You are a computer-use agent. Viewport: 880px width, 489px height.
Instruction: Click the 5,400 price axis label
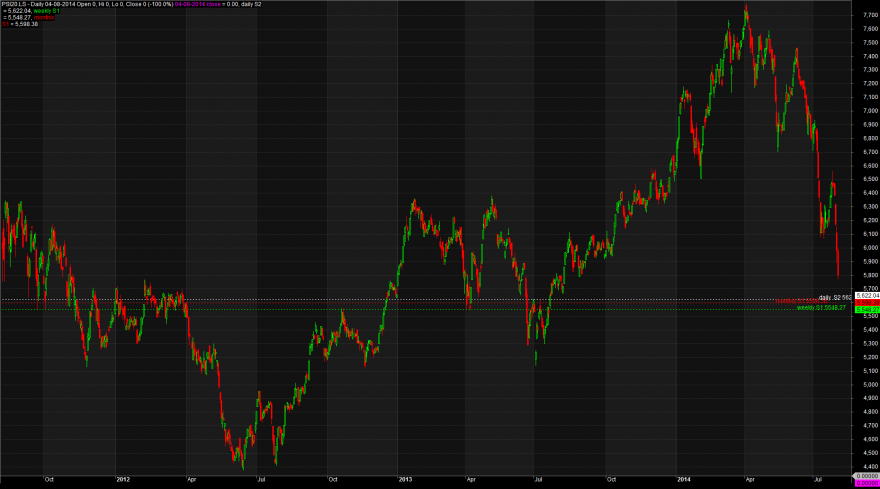point(870,330)
